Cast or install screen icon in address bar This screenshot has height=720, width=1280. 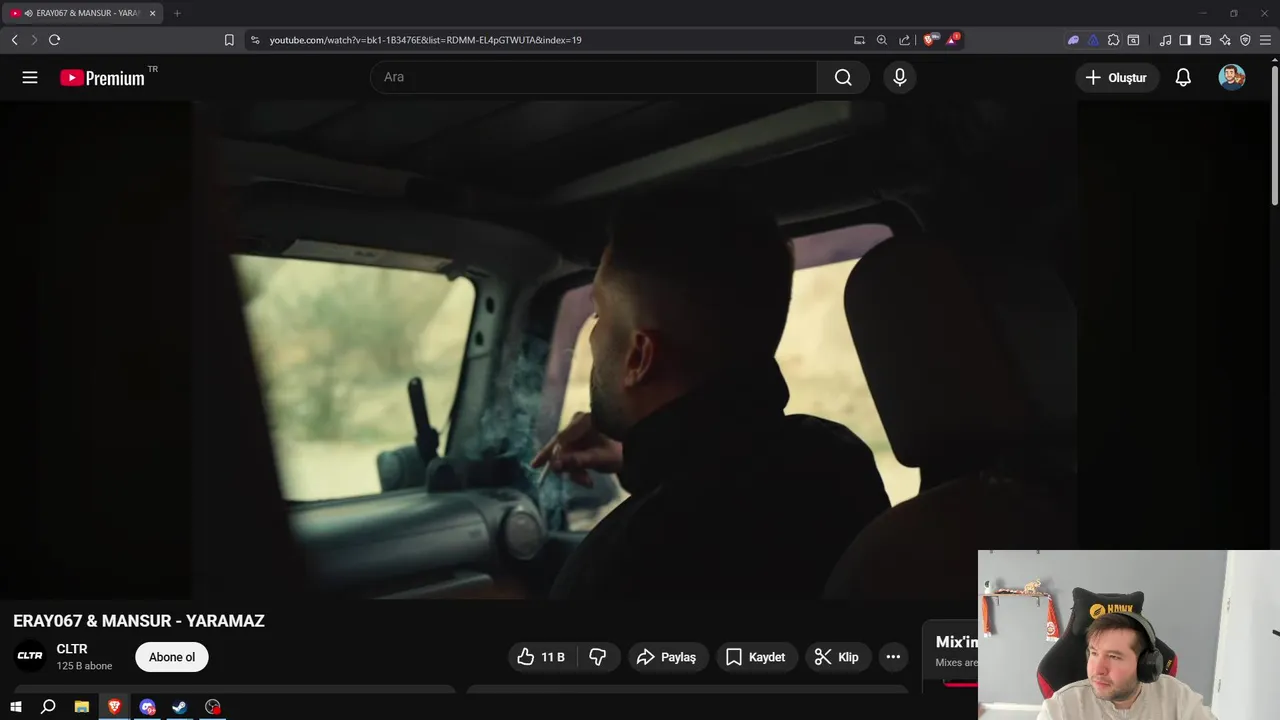(x=859, y=40)
